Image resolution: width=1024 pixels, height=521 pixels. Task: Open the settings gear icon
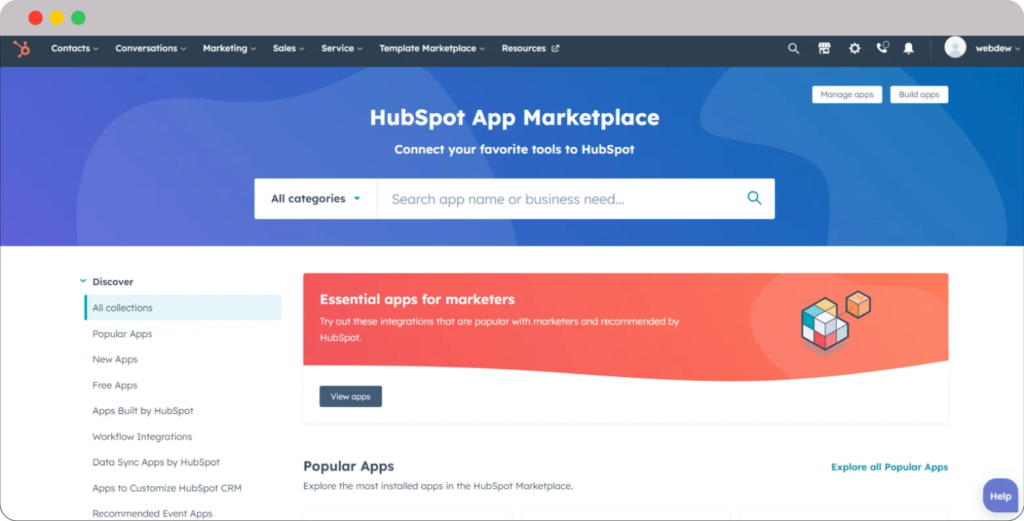click(854, 48)
